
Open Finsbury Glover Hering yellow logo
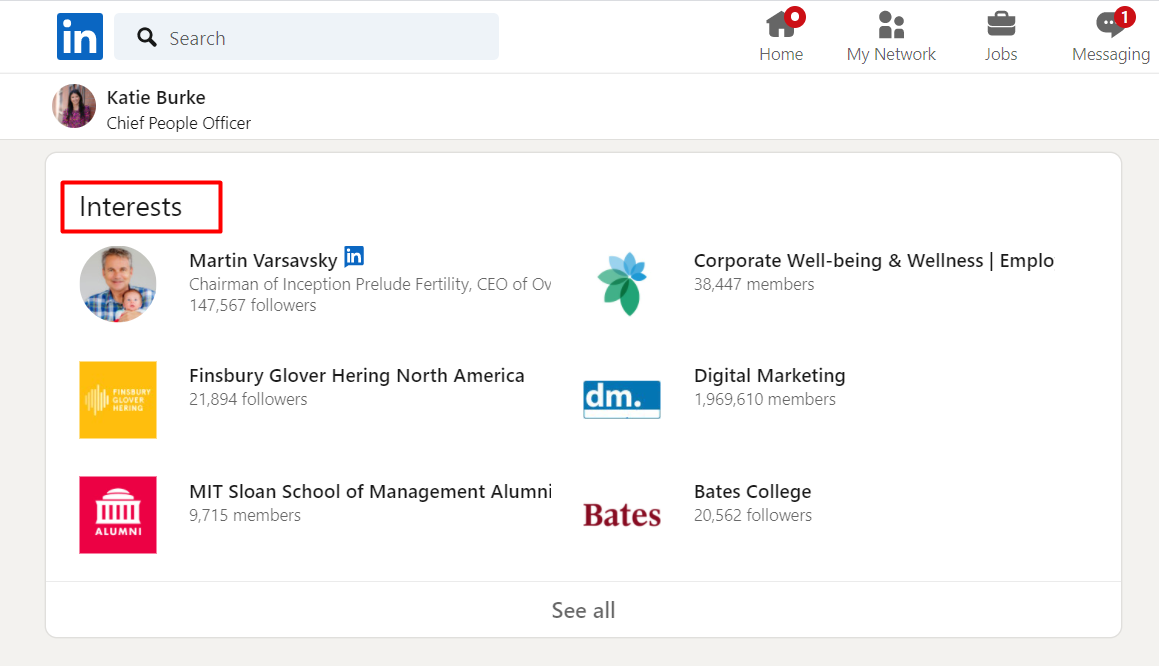[x=118, y=400]
